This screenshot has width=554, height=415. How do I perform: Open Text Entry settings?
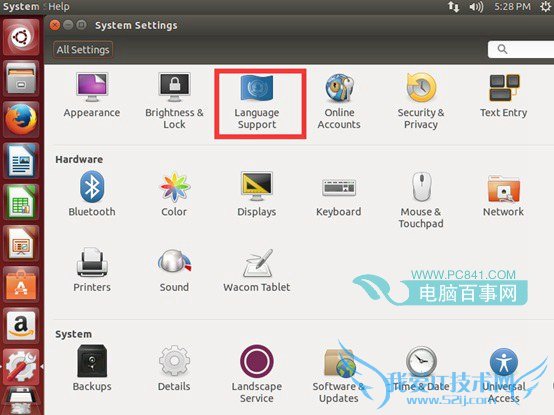tap(503, 95)
